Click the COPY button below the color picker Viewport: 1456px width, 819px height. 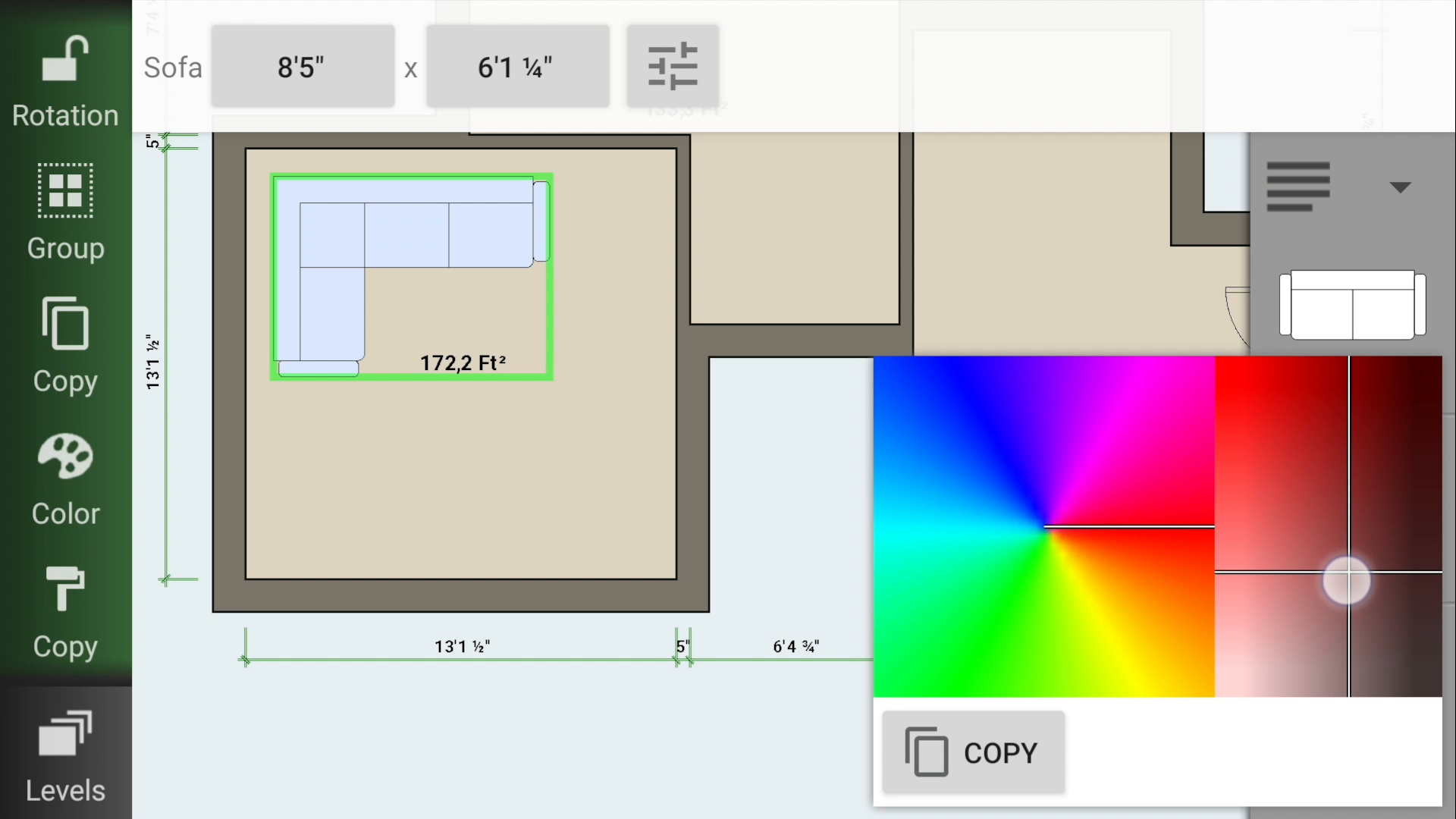973,752
